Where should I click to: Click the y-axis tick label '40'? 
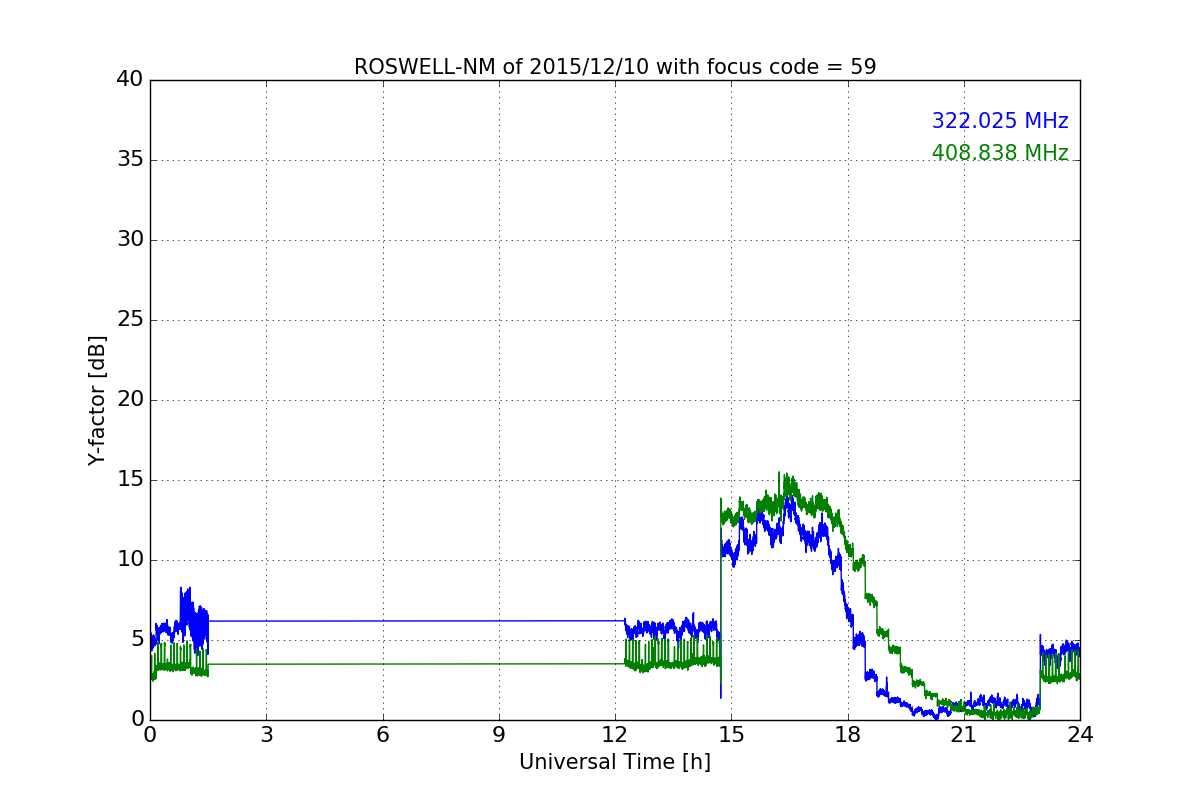tap(130, 80)
